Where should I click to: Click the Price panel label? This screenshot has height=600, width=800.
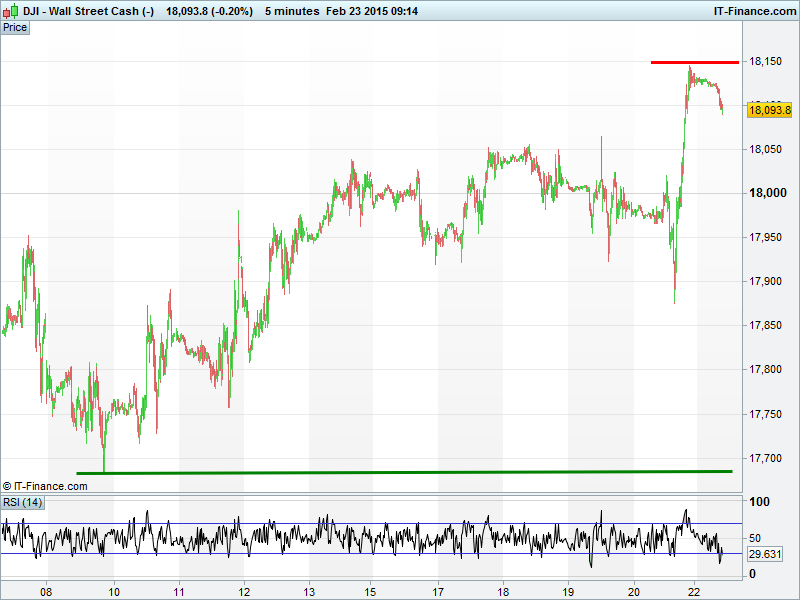click(15, 27)
